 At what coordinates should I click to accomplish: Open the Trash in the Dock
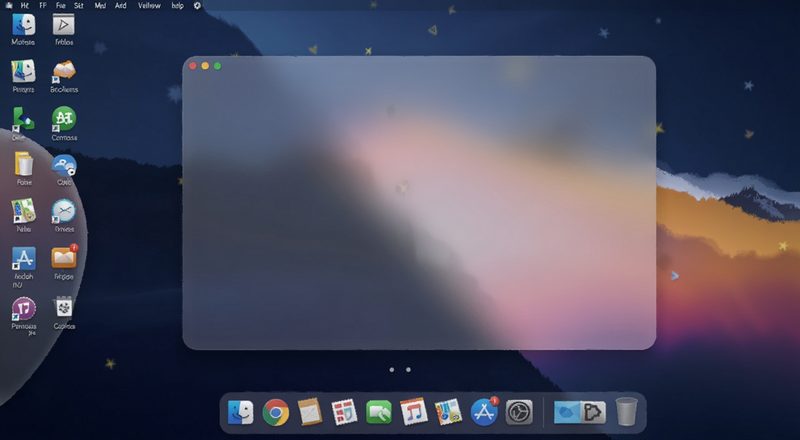[627, 411]
